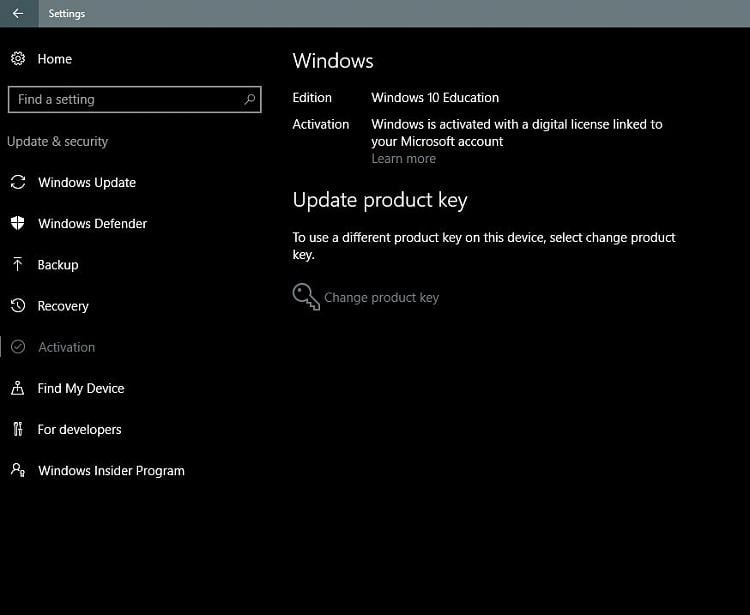Click the Windows heading
This screenshot has width=750, height=615.
333,61
